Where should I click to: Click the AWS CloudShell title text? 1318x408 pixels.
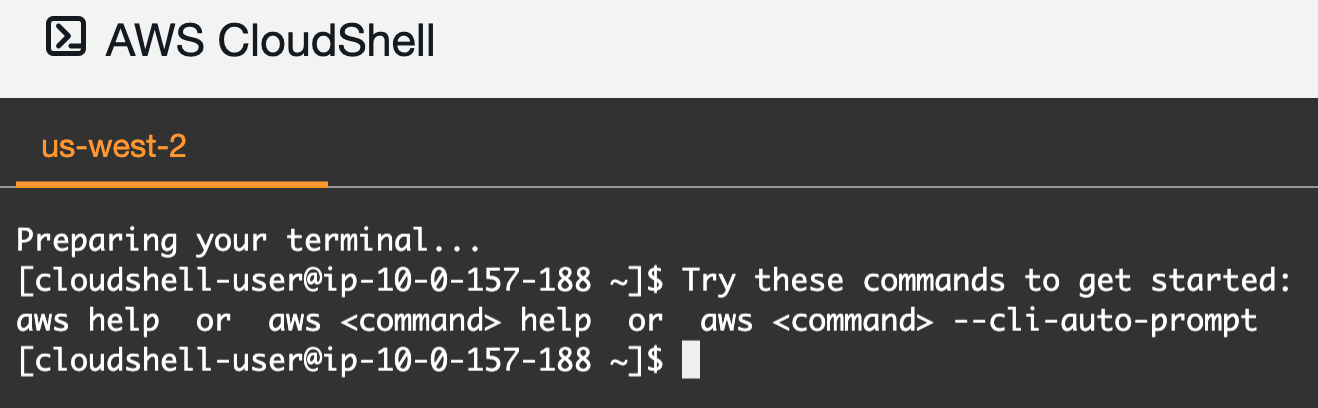click(270, 41)
